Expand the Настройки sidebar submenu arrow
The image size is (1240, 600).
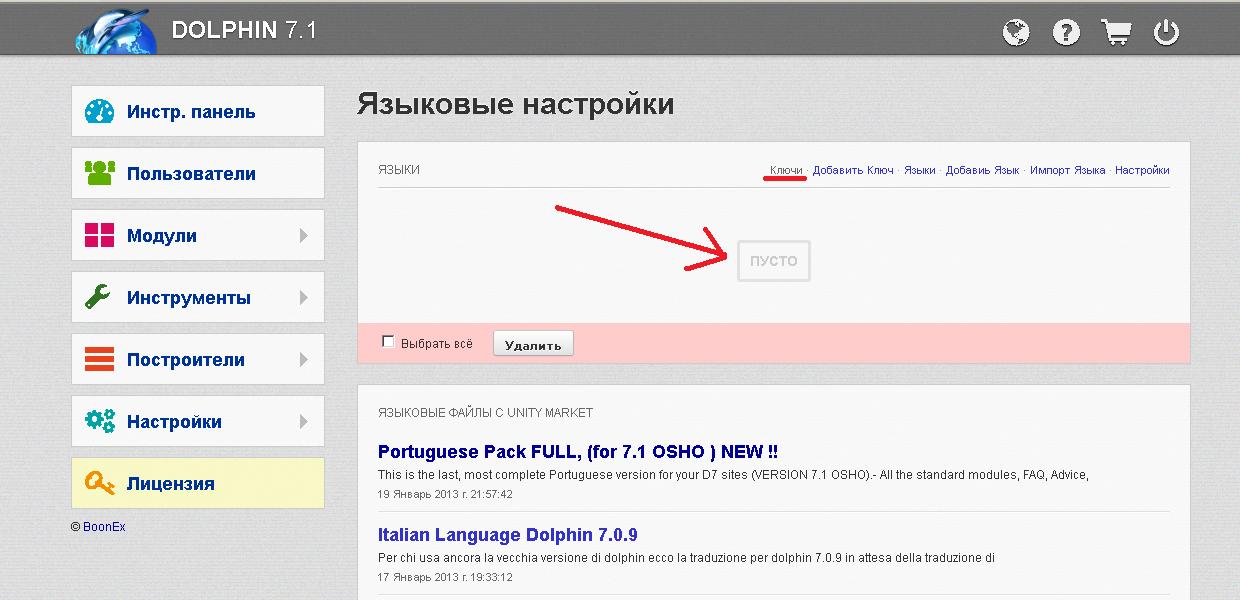click(x=304, y=422)
